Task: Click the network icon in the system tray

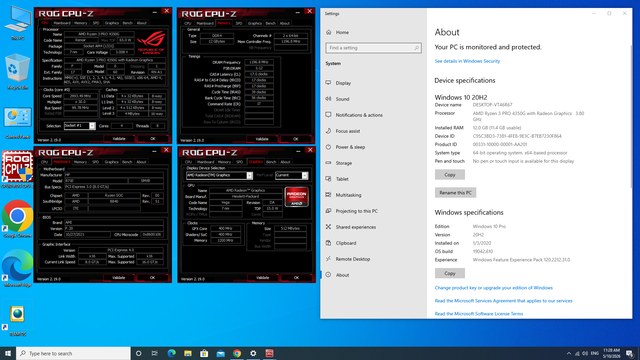Action: pos(577,353)
